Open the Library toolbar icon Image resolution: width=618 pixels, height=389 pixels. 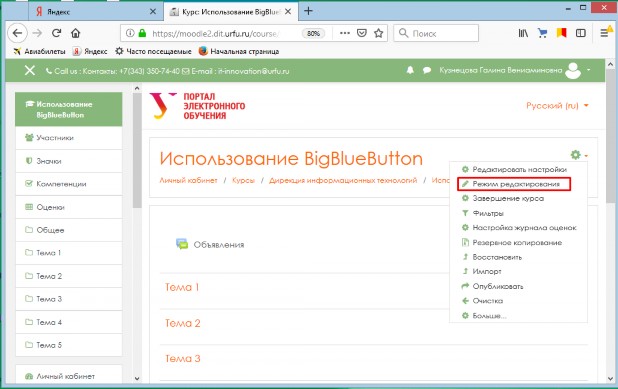coord(523,33)
